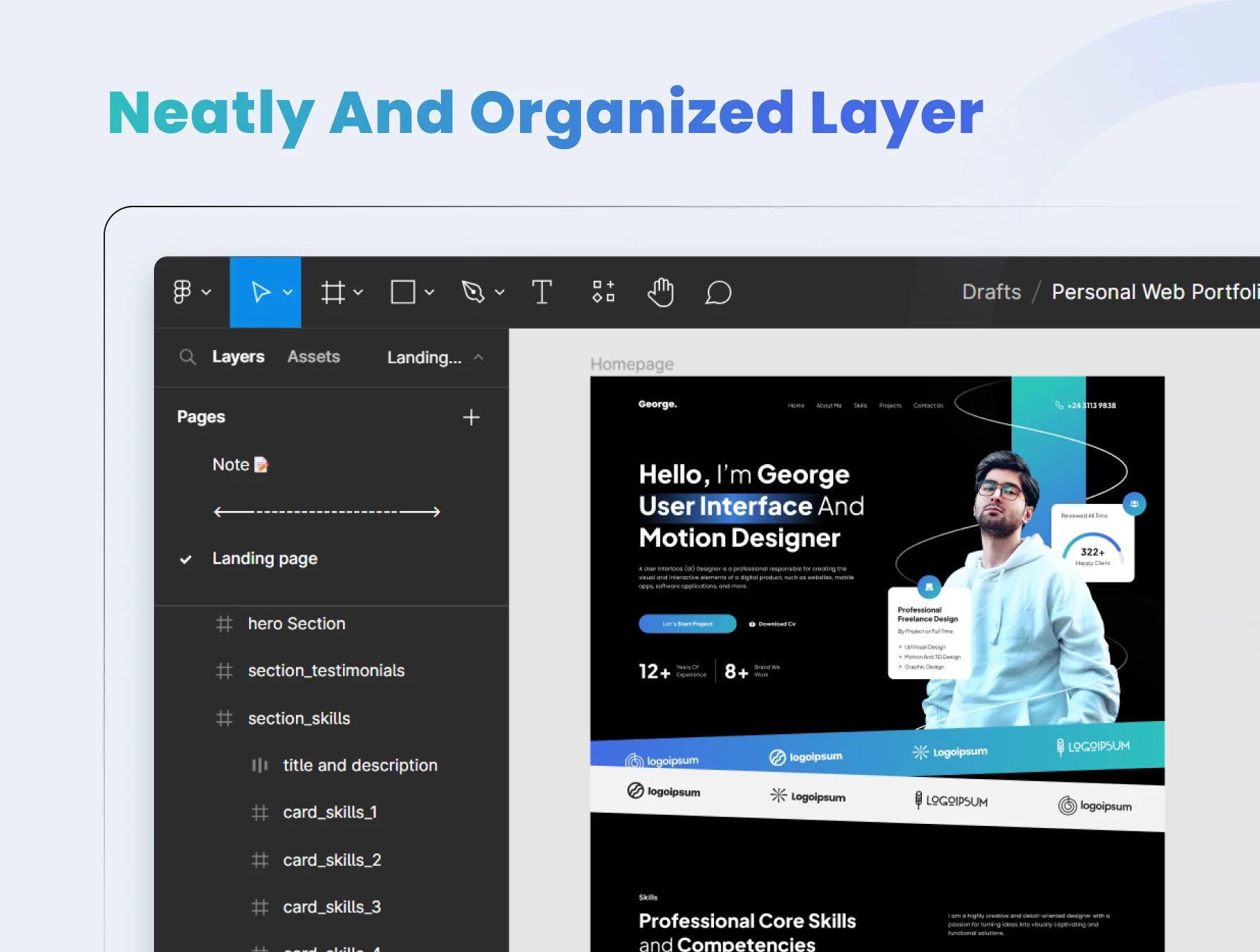The height and width of the screenshot is (952, 1260).
Task: Open the Pen tool dropdown chevron
Action: [500, 292]
